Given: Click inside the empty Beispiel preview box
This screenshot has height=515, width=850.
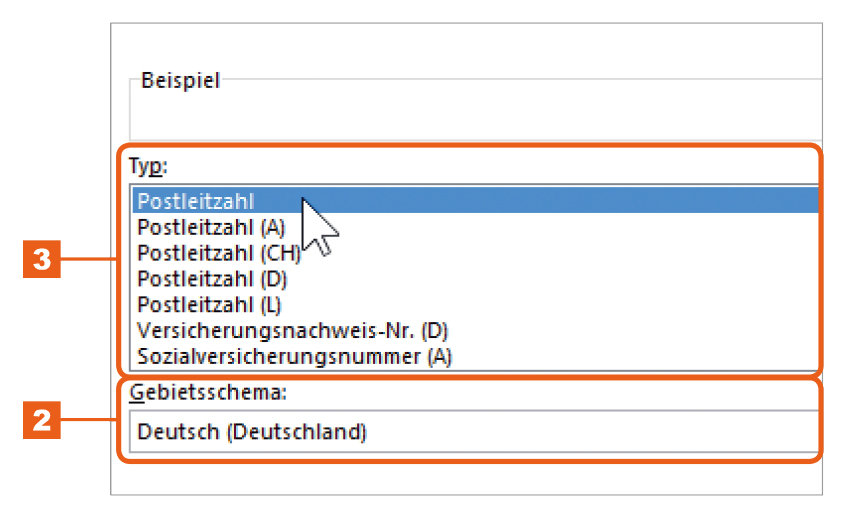Looking at the screenshot, I should pyautogui.click(x=475, y=116).
